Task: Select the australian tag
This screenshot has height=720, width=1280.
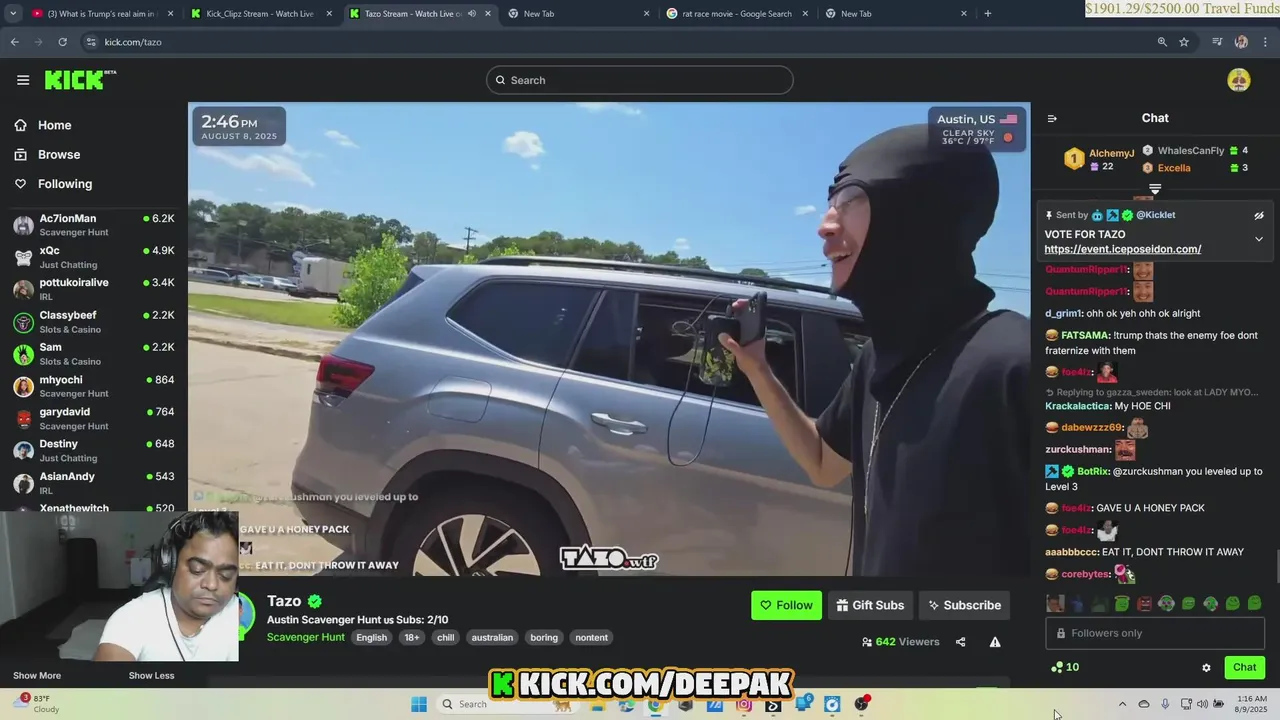Action: (x=492, y=637)
